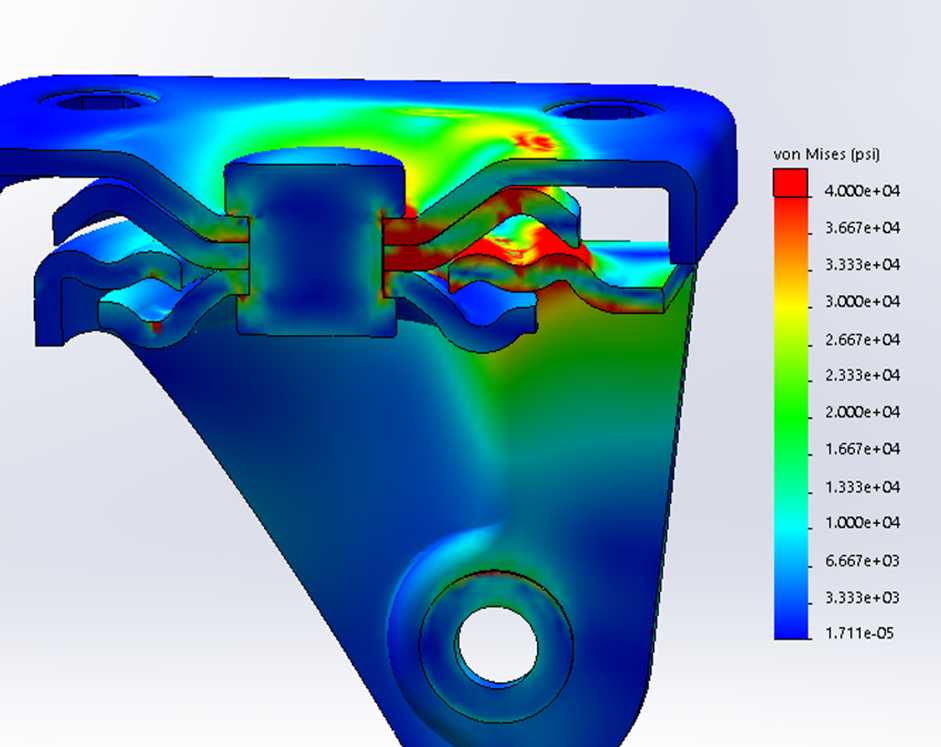
Task: Click the yellow band of the color bar
Action: tap(790, 303)
